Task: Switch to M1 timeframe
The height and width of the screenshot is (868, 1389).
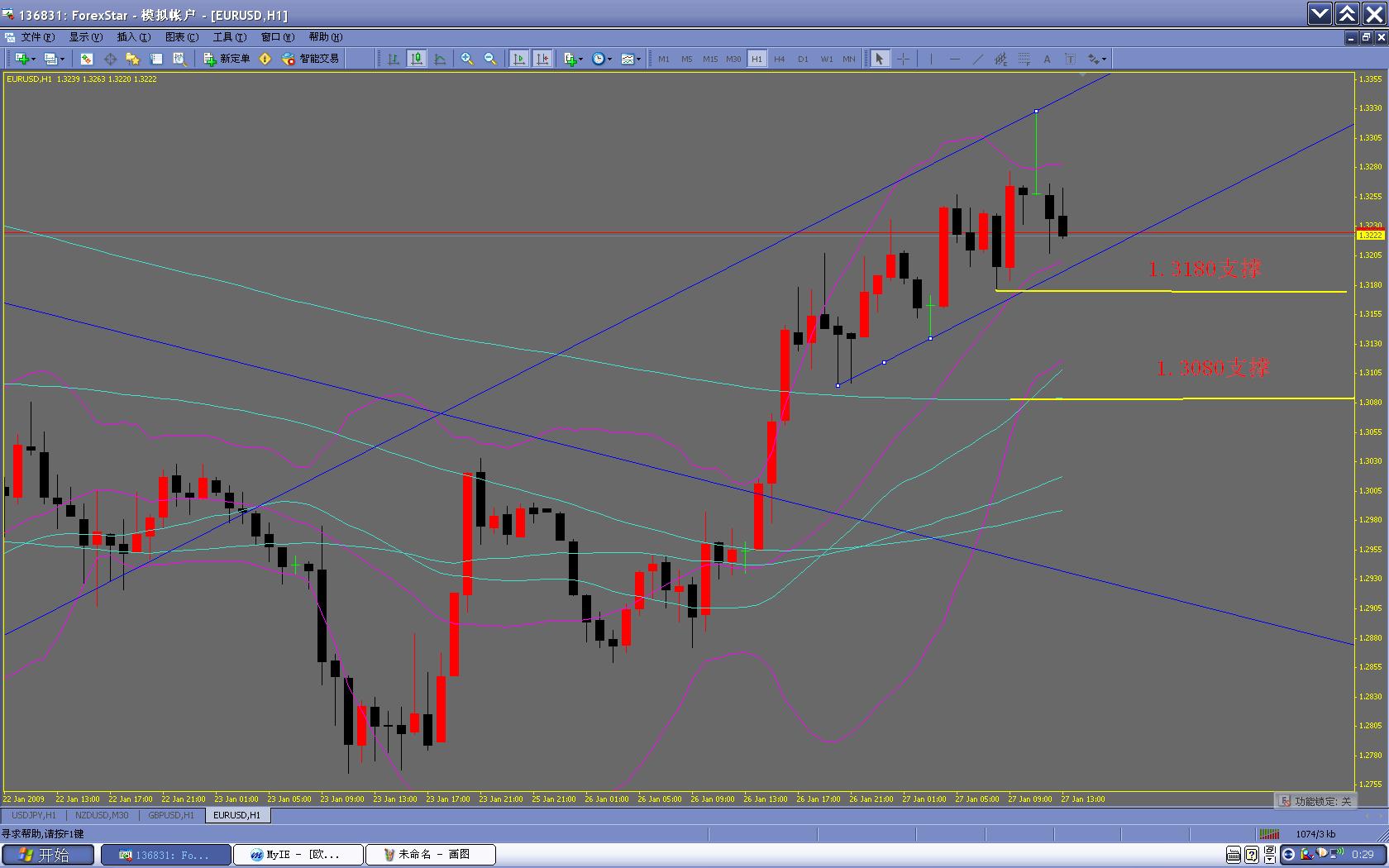Action: tap(664, 59)
